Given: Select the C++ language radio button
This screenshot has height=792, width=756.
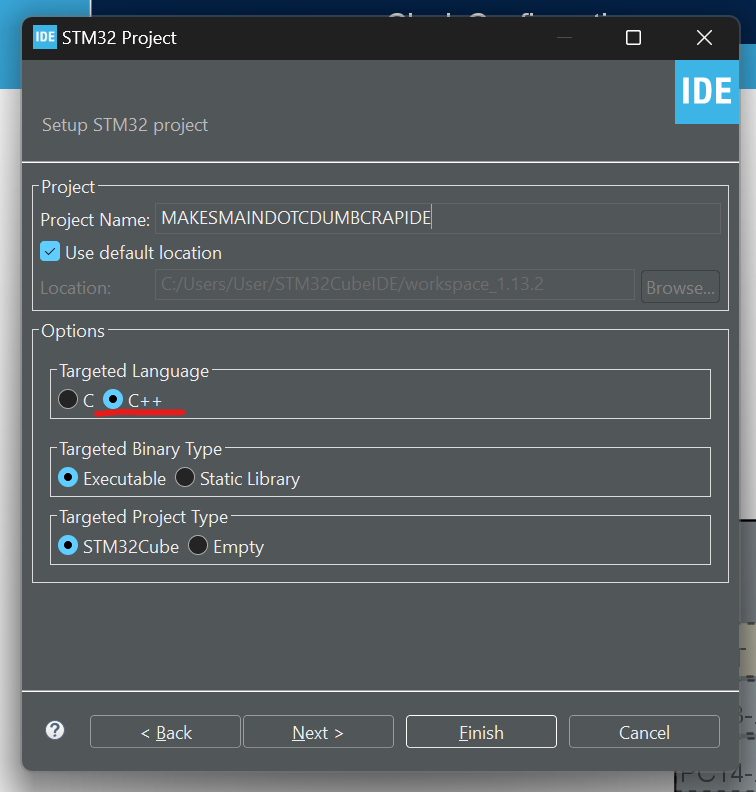Looking at the screenshot, I should (113, 399).
